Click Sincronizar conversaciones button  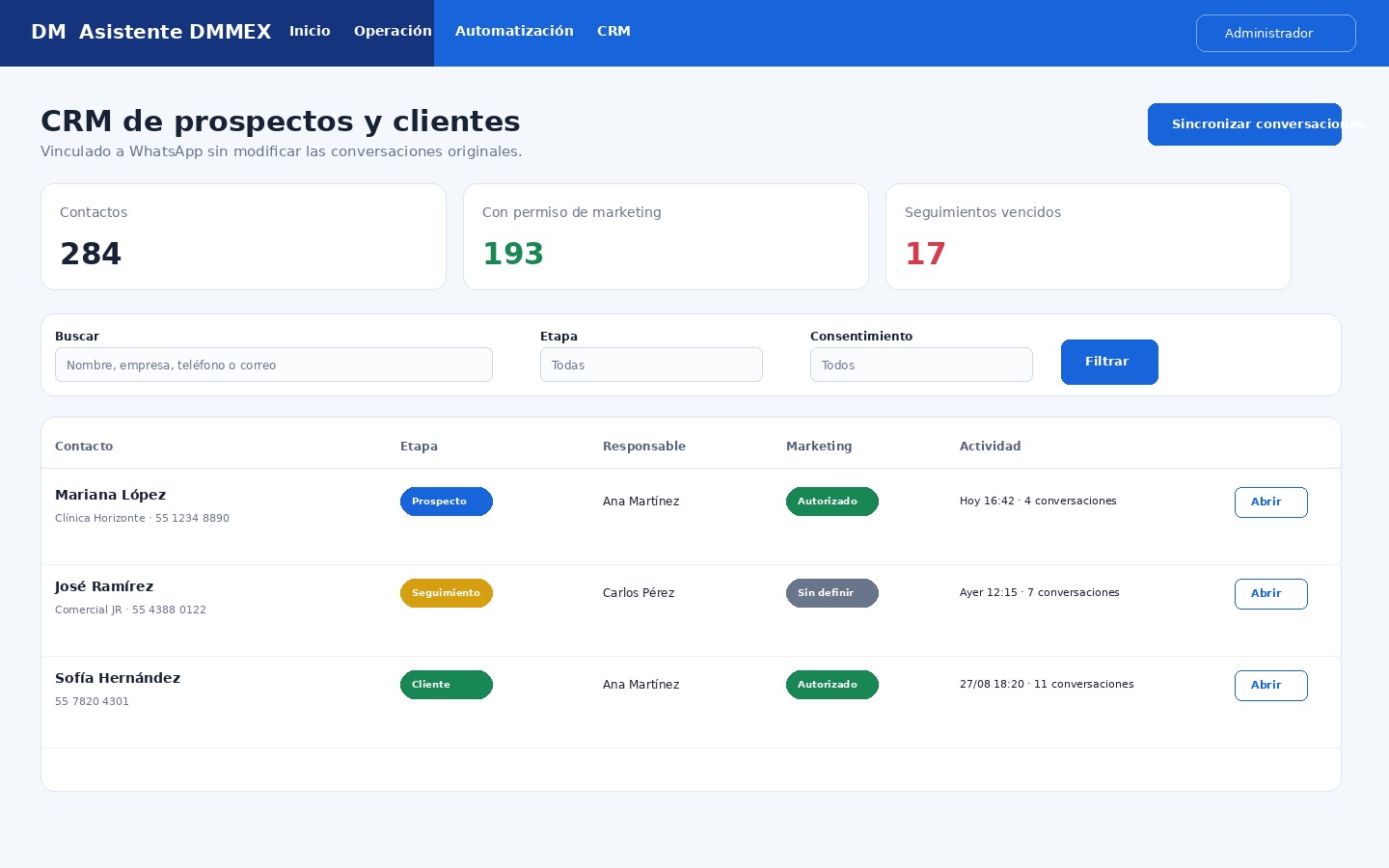coord(1244,124)
